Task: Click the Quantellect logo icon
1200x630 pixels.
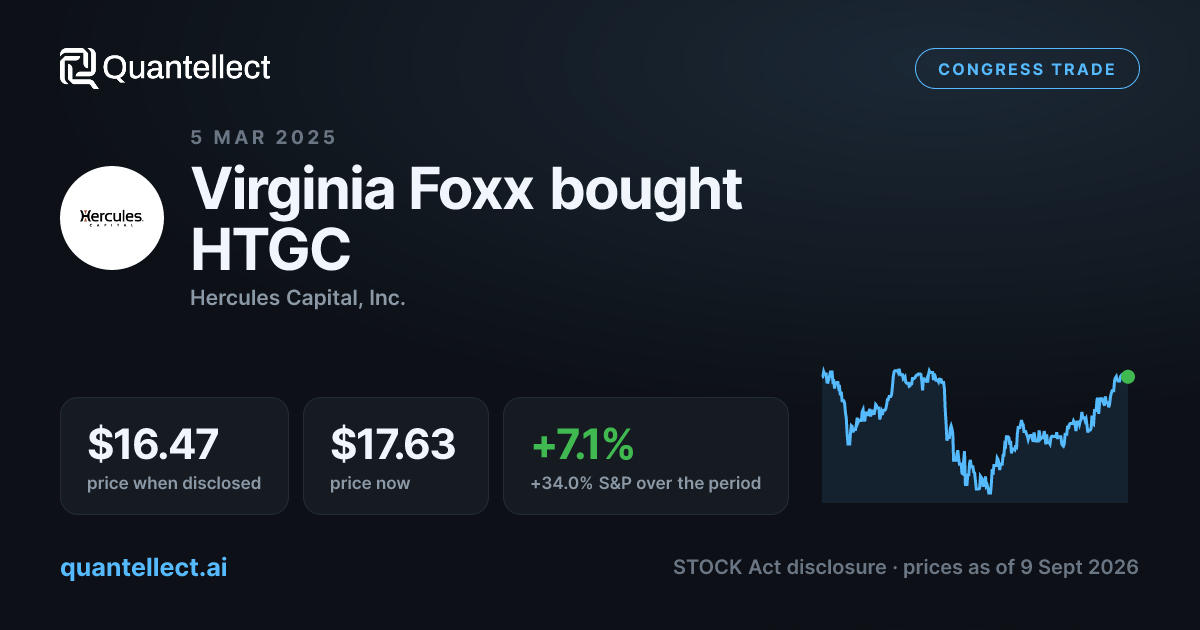Action: point(78,68)
